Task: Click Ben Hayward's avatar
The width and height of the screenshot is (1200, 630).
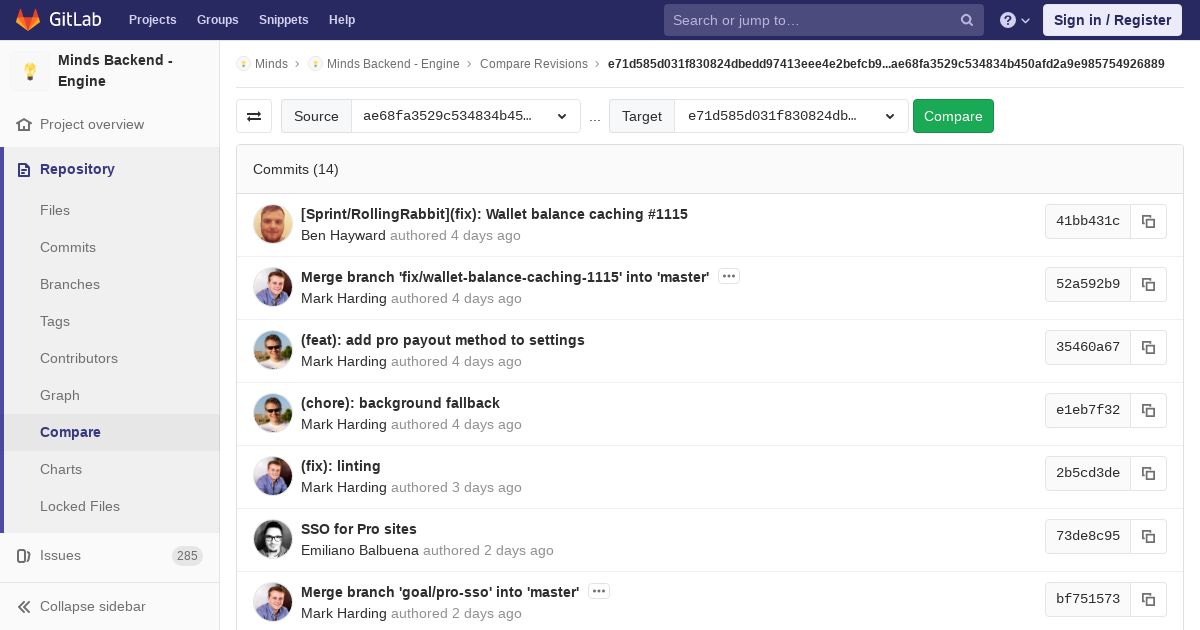Action: 273,224
